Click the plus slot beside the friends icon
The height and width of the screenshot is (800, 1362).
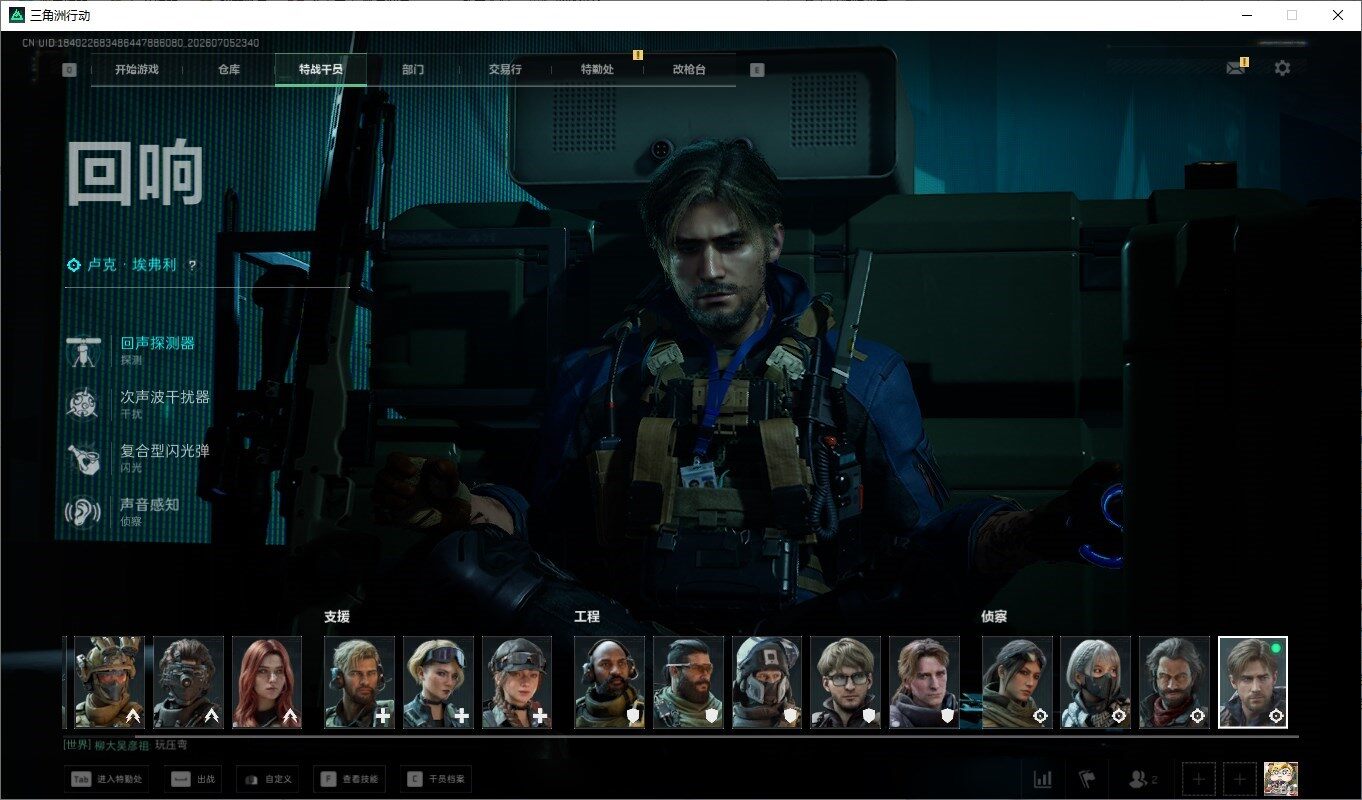(1199, 778)
